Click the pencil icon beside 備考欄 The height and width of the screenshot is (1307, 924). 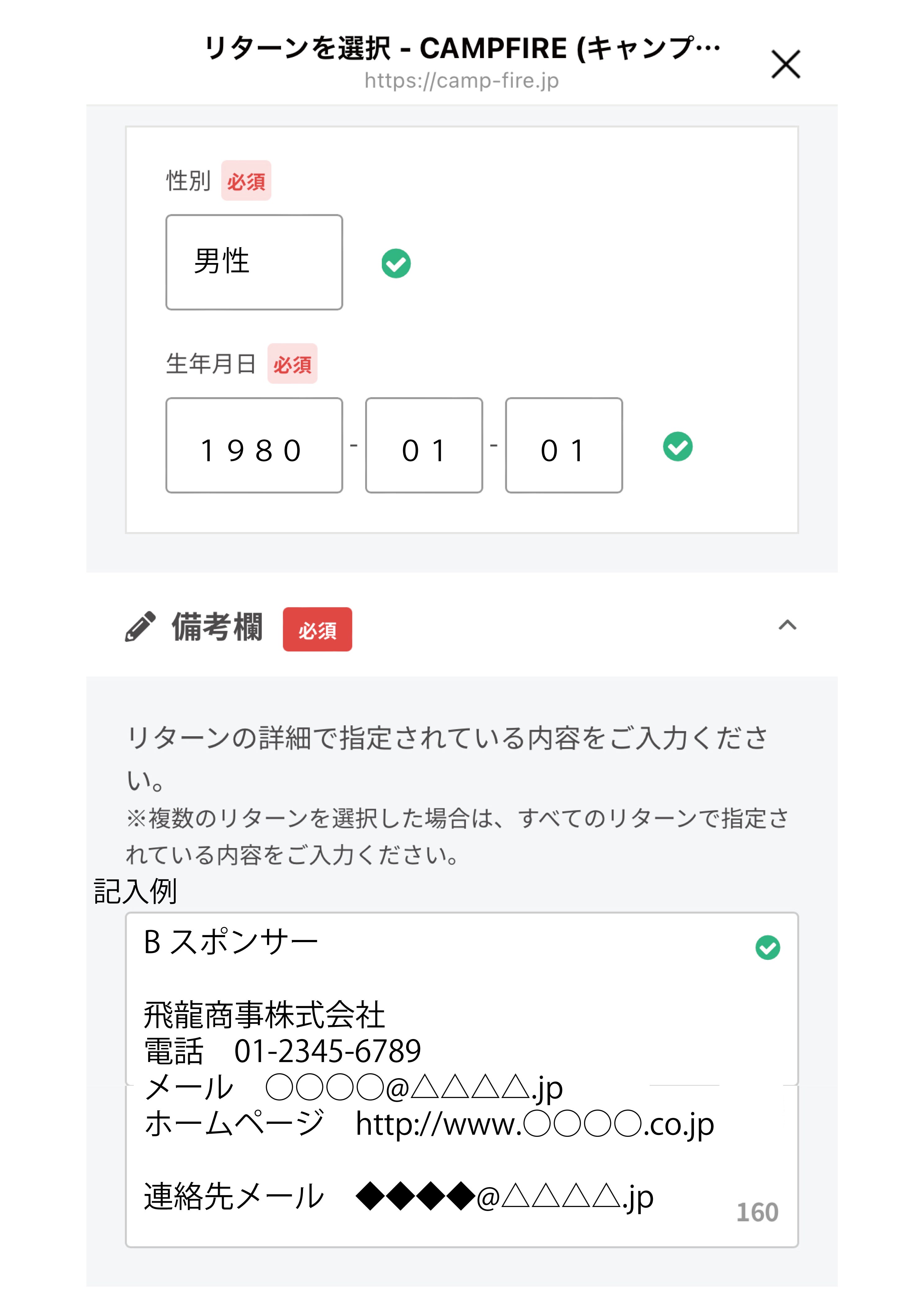pyautogui.click(x=140, y=627)
